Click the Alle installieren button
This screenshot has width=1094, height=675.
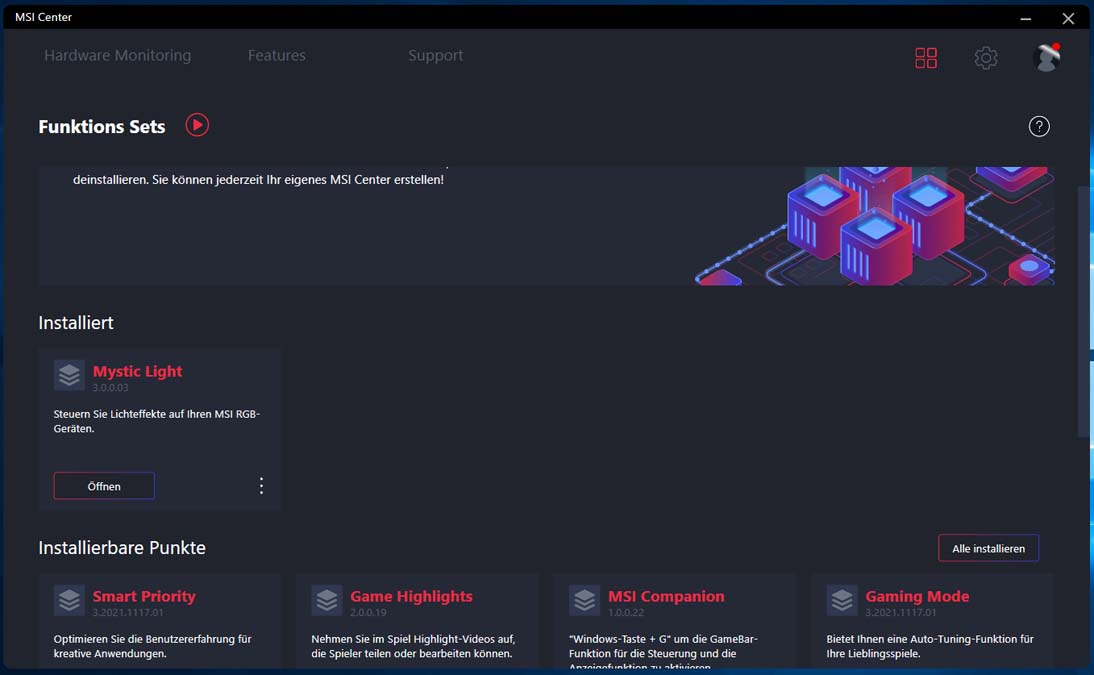click(988, 548)
